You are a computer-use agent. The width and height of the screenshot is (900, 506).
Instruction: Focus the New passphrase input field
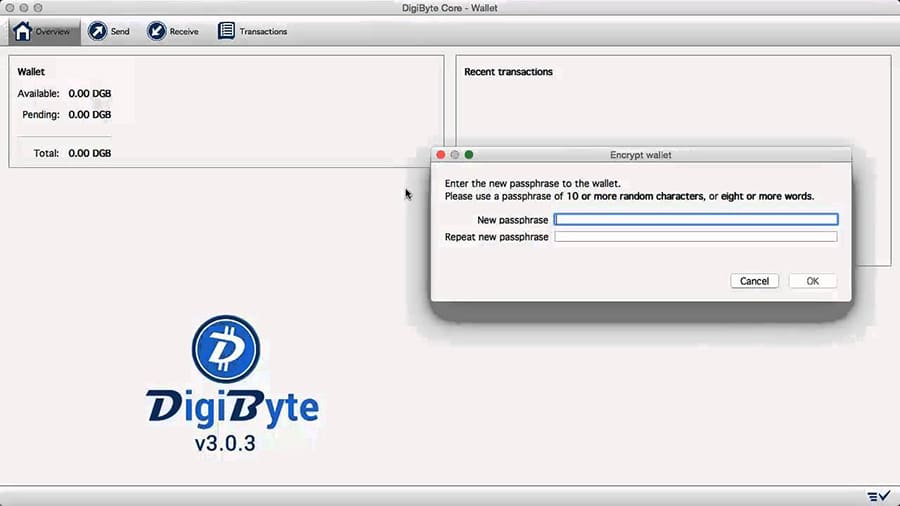click(696, 219)
